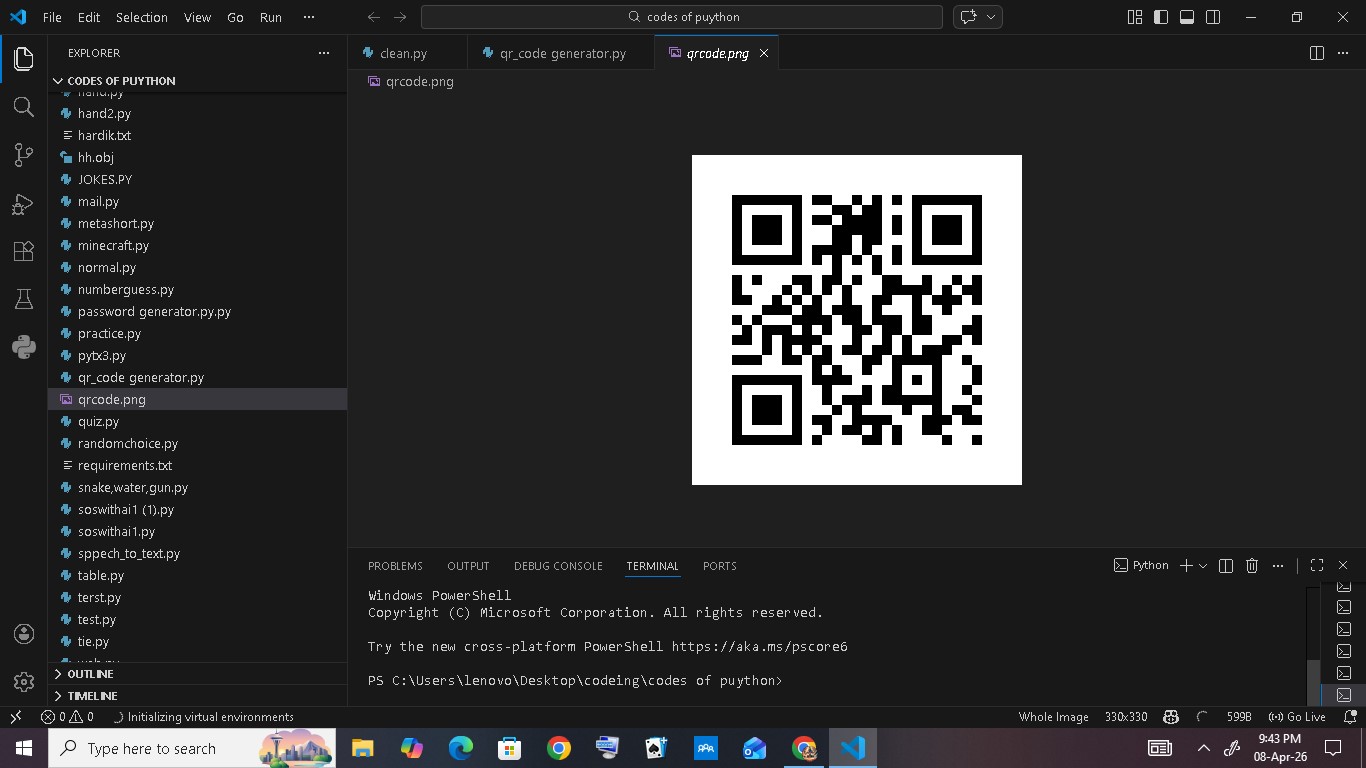Split the editor to the right
1366x768 pixels.
[x=1317, y=53]
